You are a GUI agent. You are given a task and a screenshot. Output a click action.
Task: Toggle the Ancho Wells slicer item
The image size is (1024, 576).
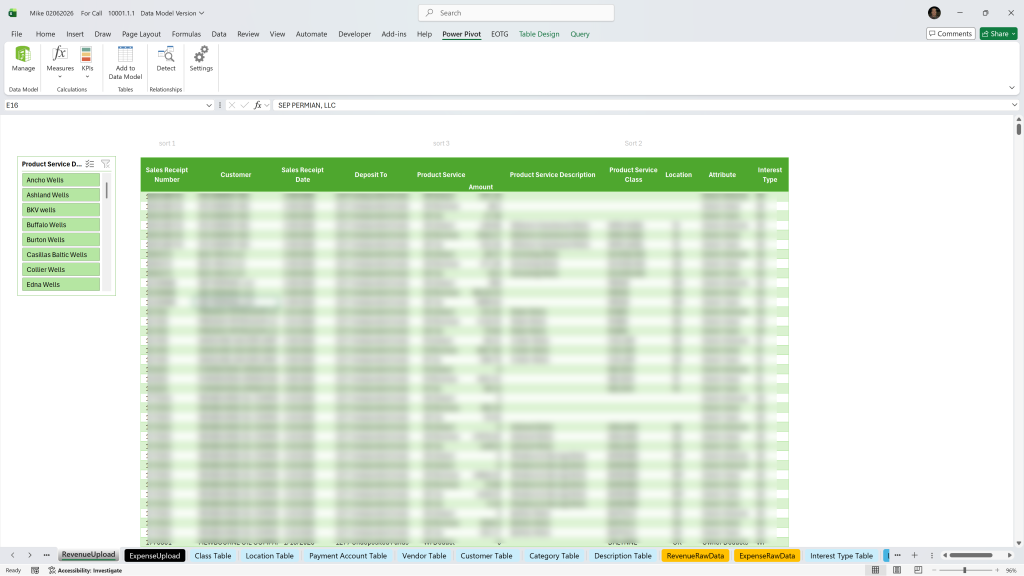[x=61, y=180]
